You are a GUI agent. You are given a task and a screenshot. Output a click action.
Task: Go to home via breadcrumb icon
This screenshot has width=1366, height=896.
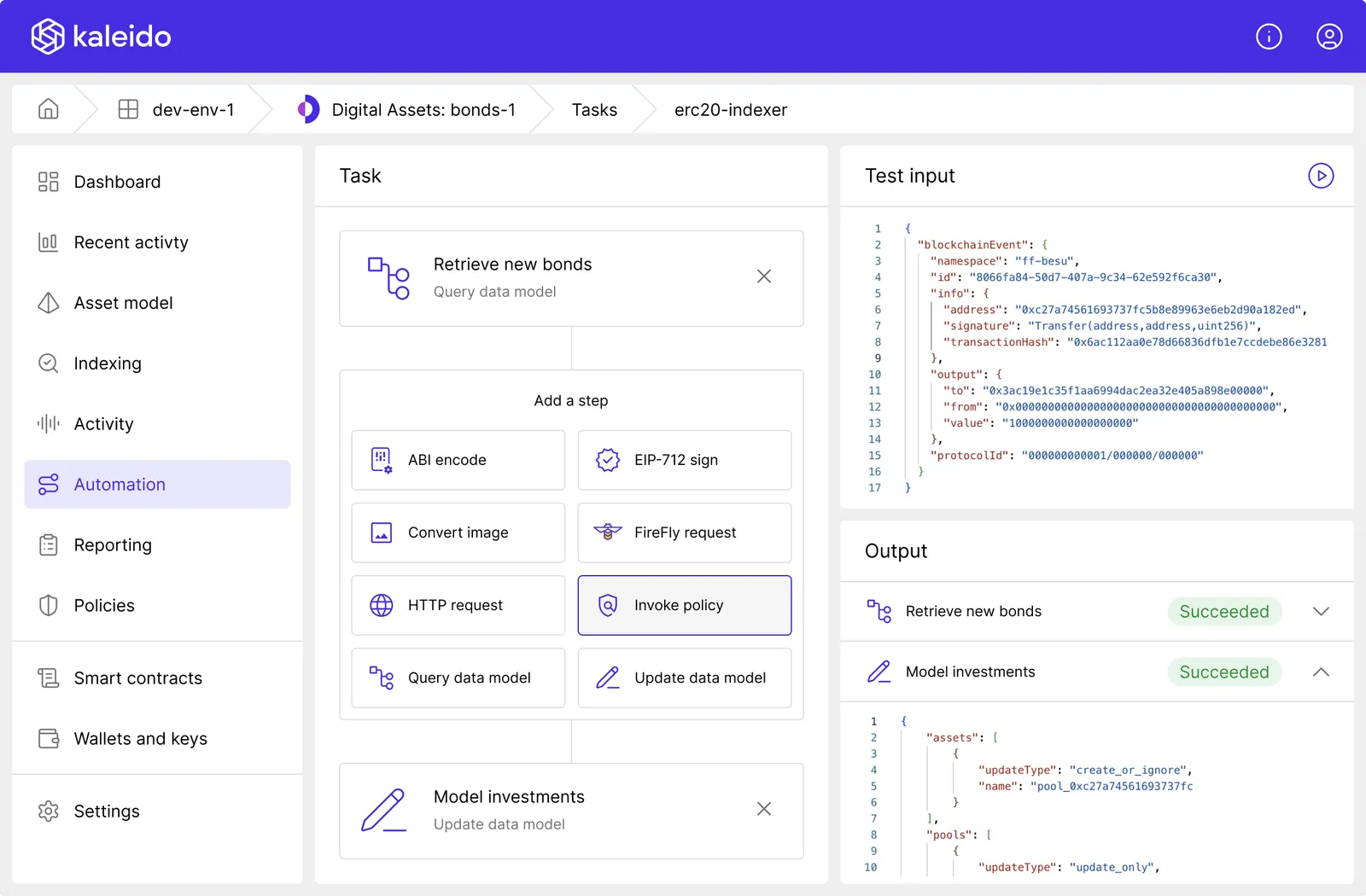tap(49, 109)
